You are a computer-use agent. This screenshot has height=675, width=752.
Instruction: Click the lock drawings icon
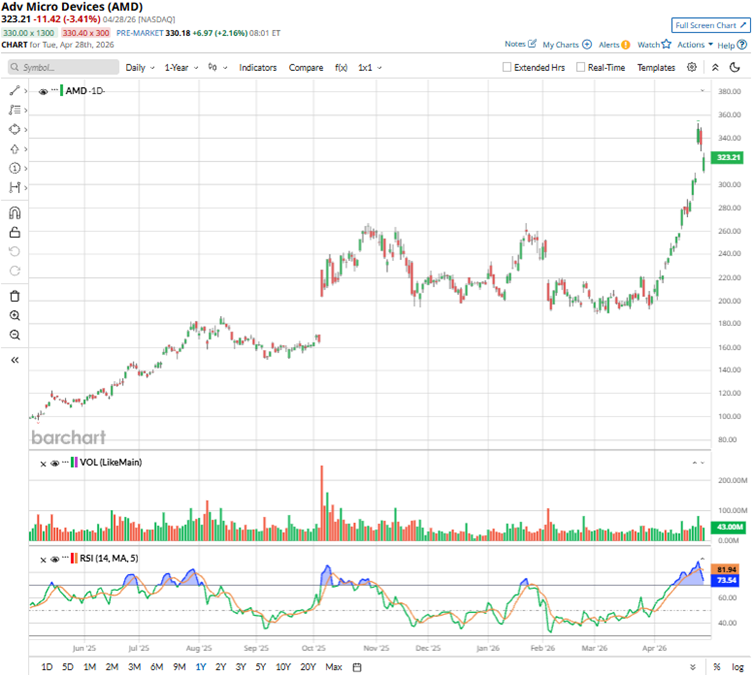tap(14, 232)
